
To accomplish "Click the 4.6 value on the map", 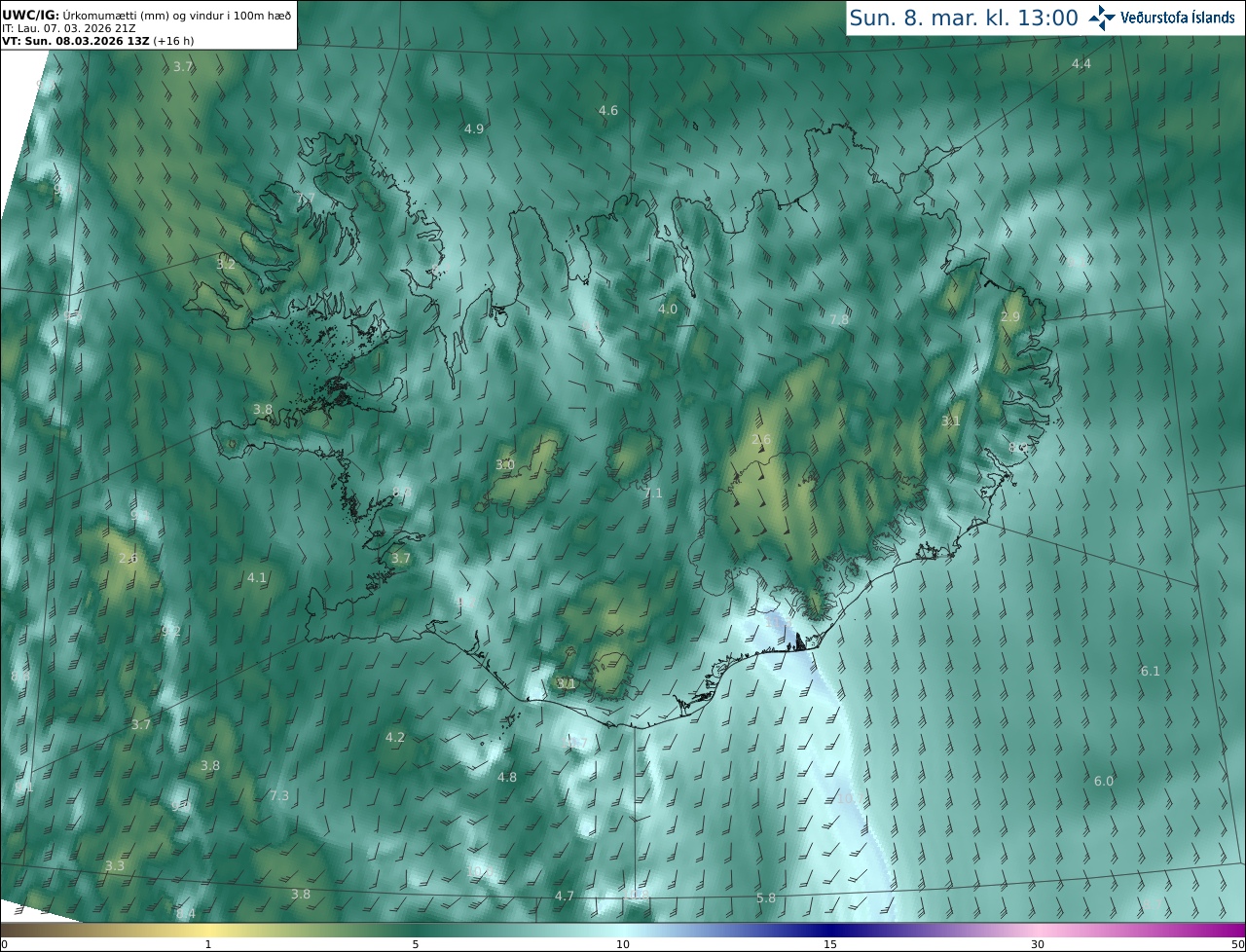I will (608, 111).
